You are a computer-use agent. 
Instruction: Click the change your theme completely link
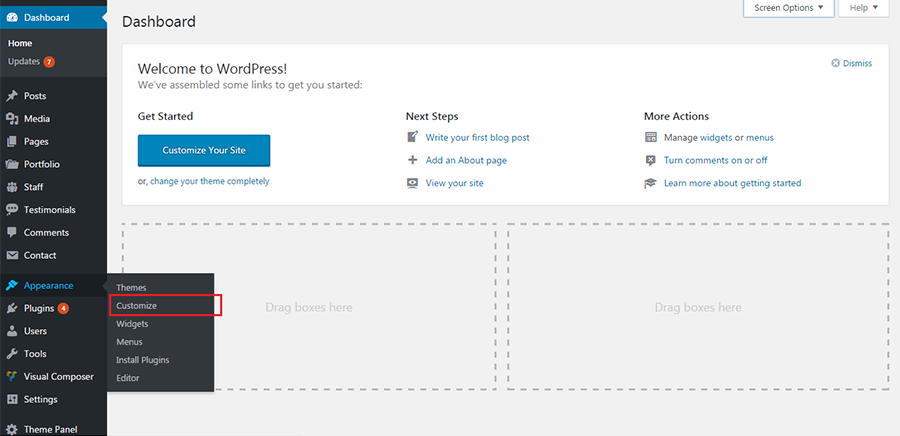210,181
